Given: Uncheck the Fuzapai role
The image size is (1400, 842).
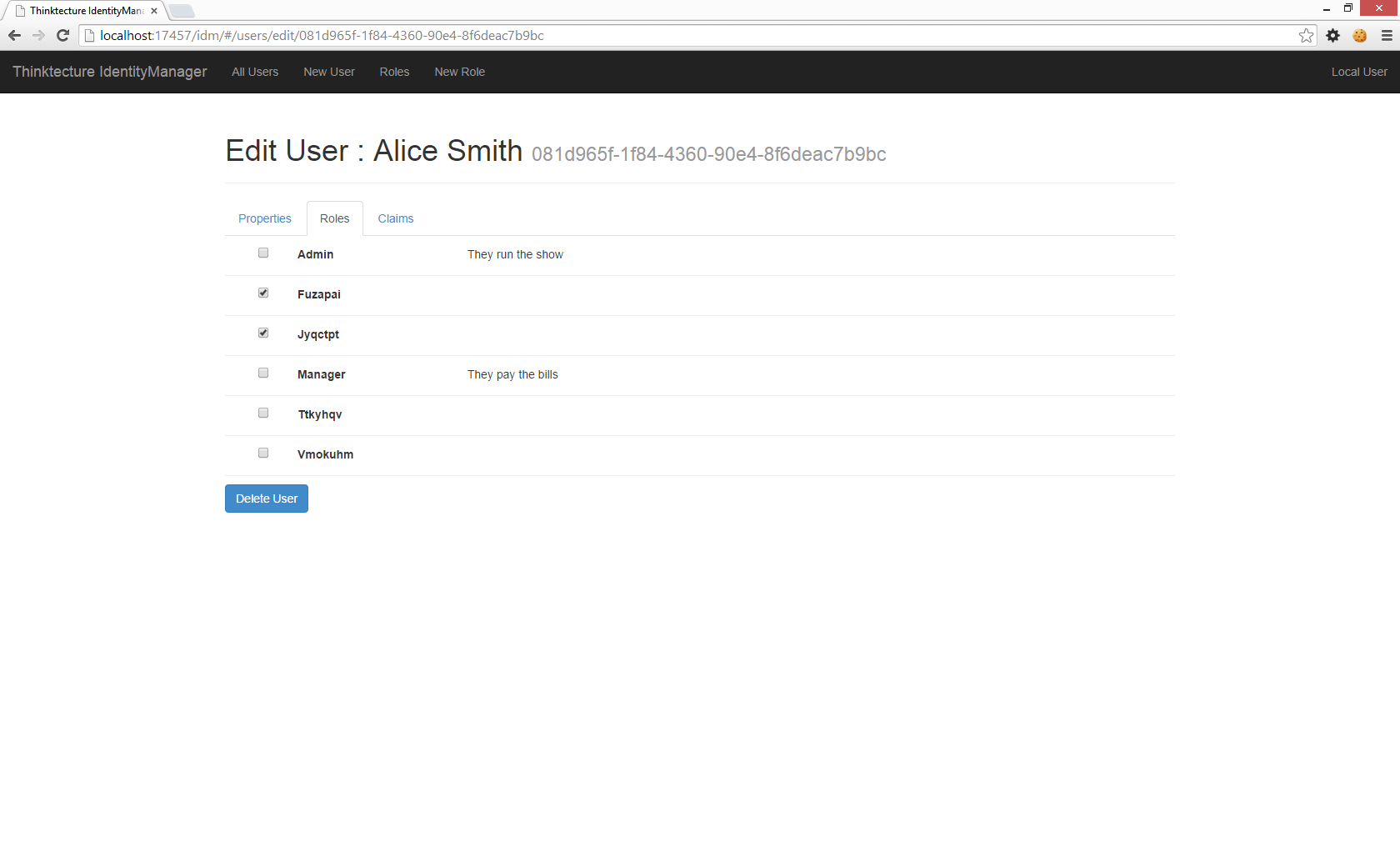Looking at the screenshot, I should tap(263, 293).
